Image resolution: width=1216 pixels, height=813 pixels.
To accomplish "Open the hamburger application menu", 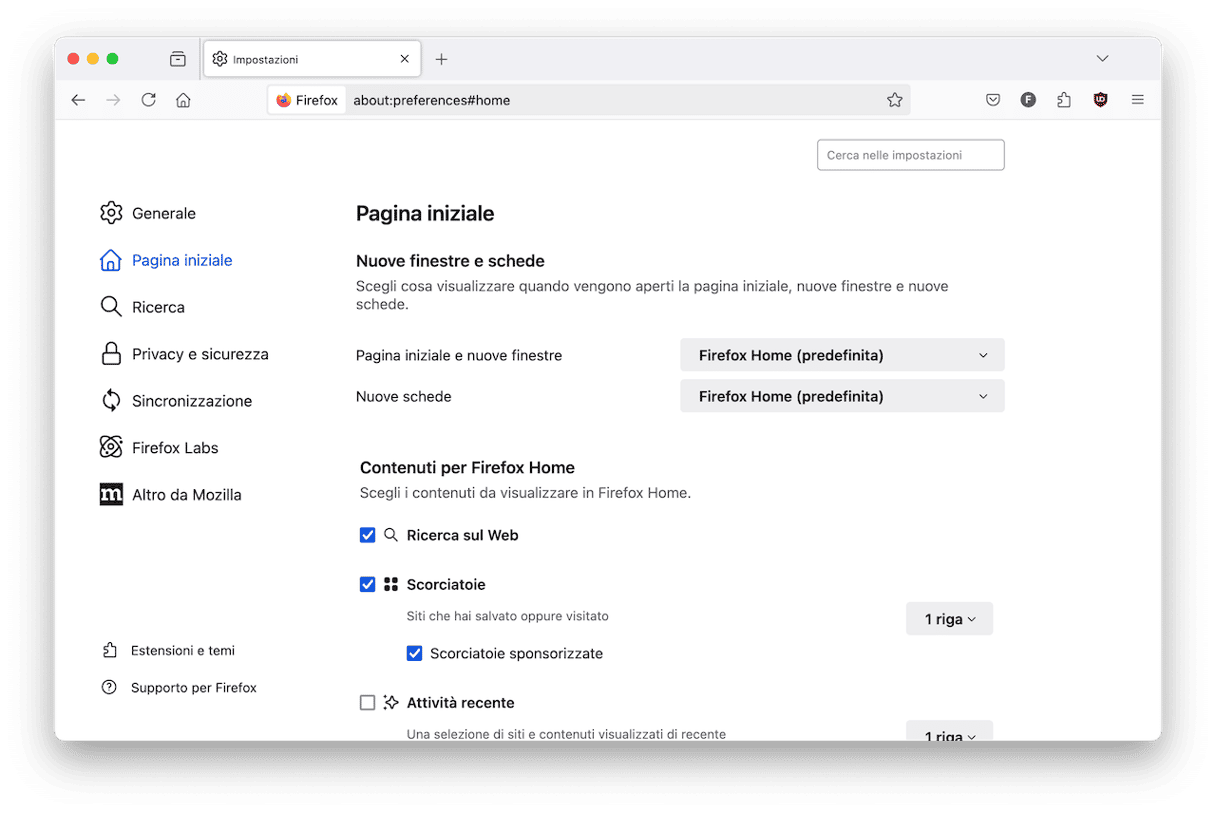I will click(1137, 100).
